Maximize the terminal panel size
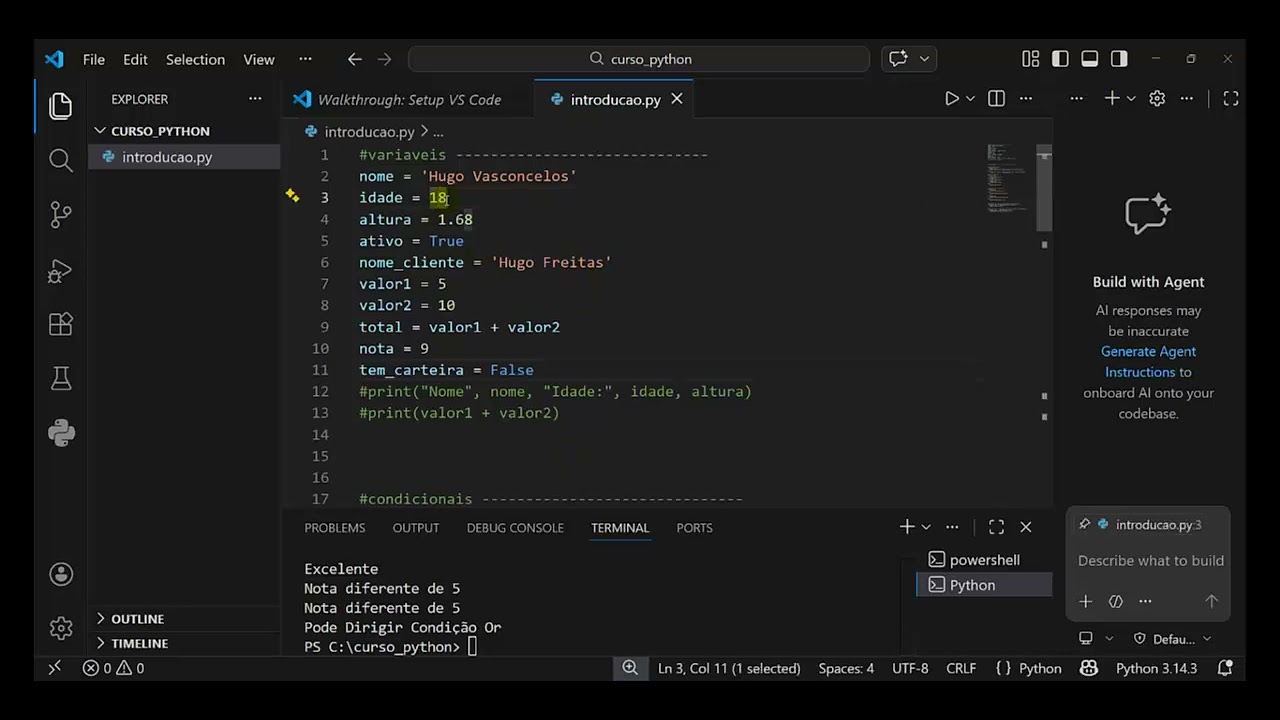Viewport: 1280px width, 720px height. [x=996, y=527]
